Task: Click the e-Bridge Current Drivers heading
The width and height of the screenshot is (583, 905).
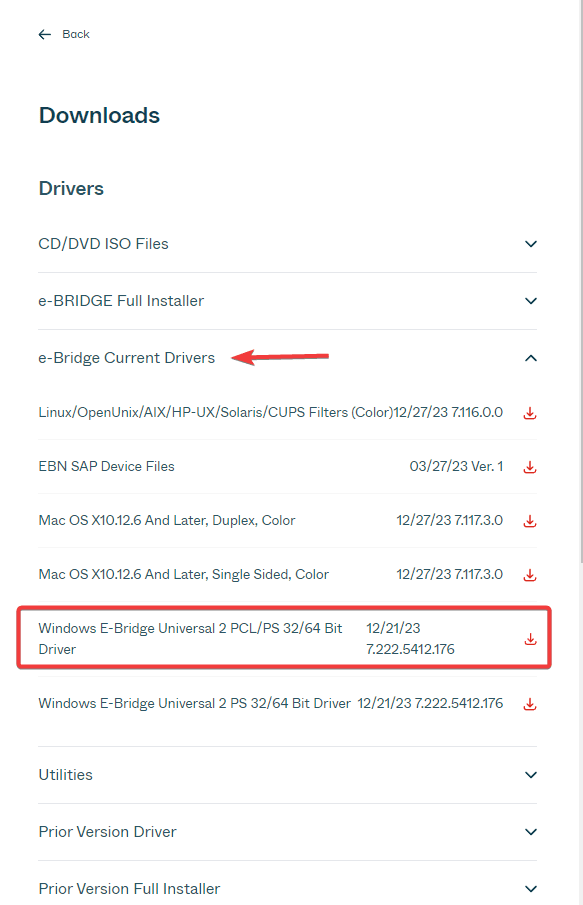Action: pyautogui.click(x=126, y=358)
